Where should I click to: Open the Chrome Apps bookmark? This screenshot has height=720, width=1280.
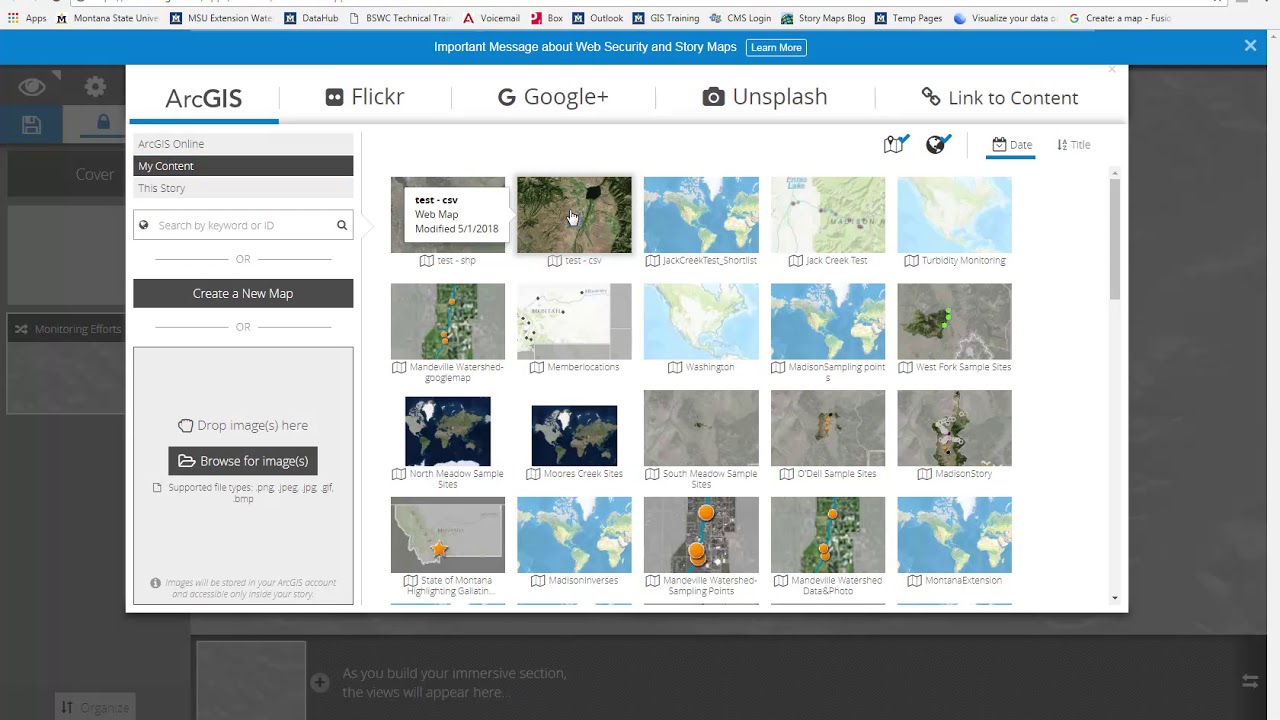[27, 18]
